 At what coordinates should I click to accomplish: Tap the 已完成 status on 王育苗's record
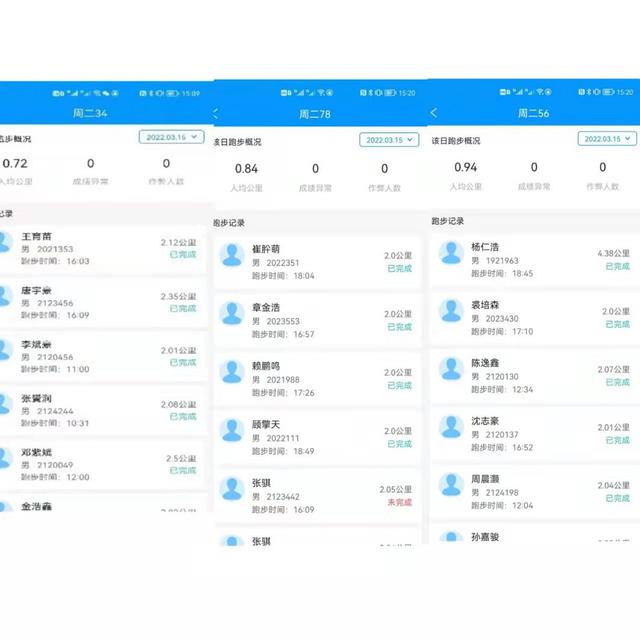[183, 255]
